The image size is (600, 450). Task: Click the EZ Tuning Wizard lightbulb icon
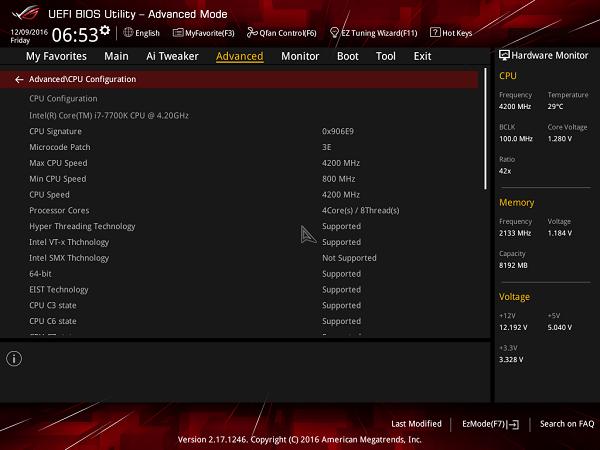point(334,33)
